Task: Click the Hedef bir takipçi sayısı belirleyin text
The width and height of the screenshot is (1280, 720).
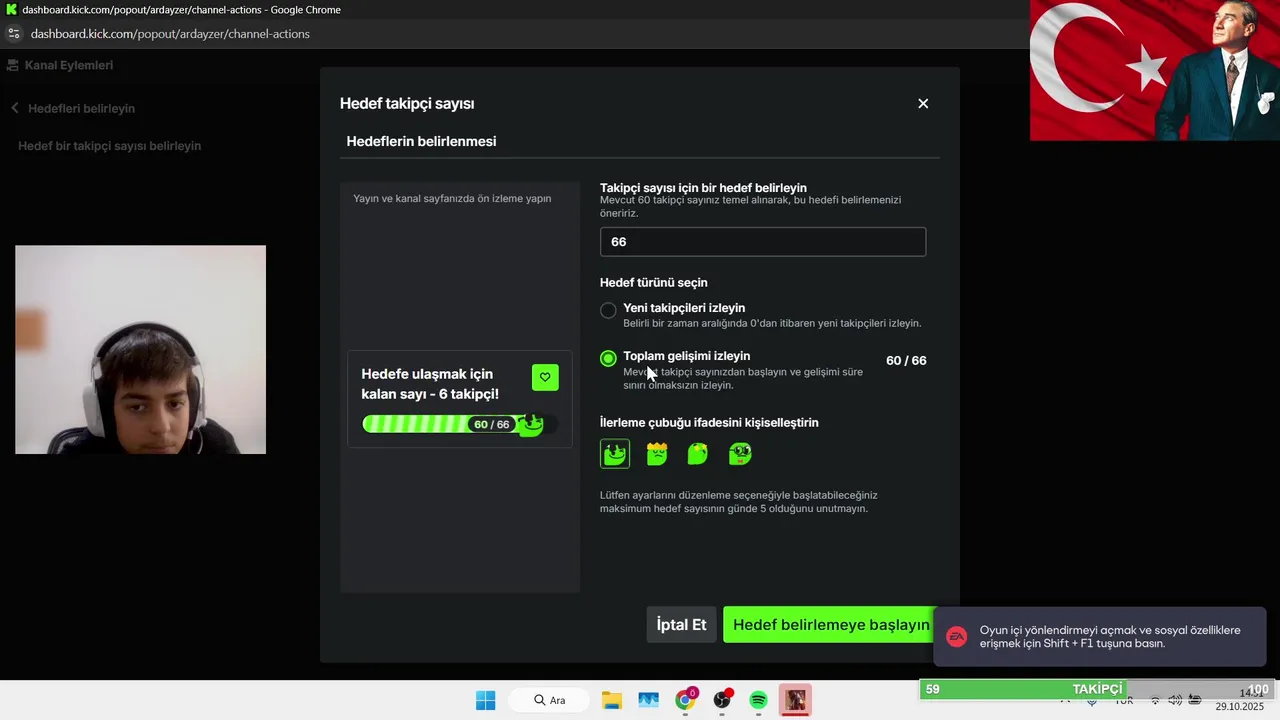Action: coord(110,146)
